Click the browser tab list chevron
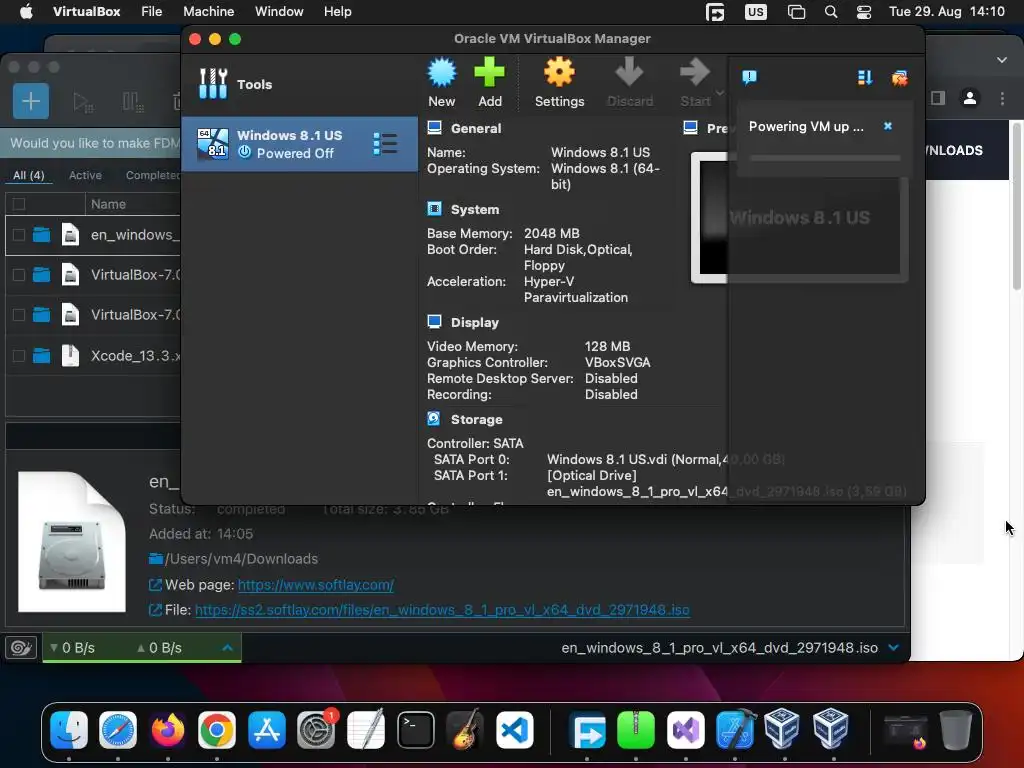This screenshot has width=1024, height=768. click(1002, 59)
